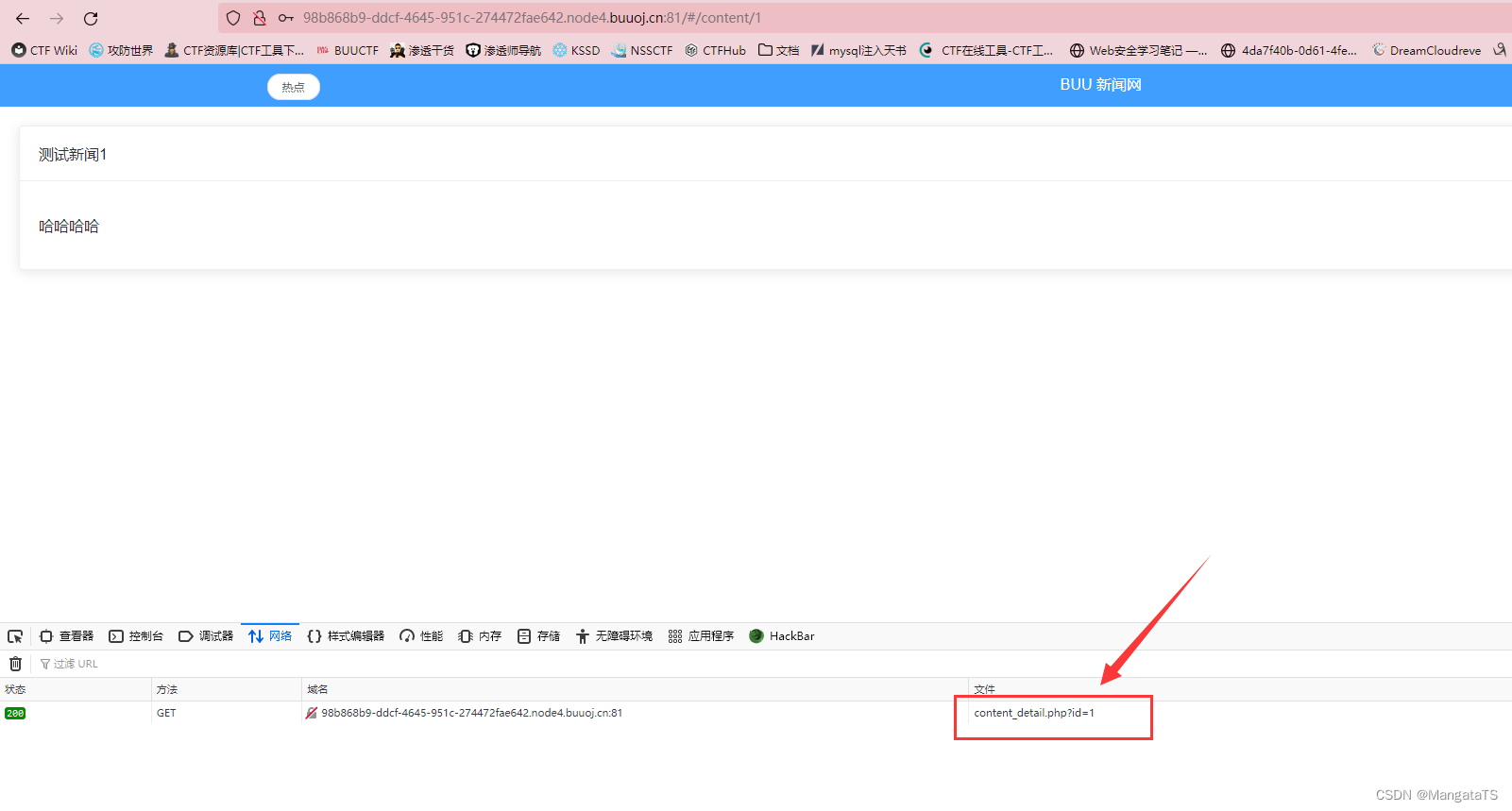Open the 4da7f40b-0d61 bookmark

[x=1289, y=50]
